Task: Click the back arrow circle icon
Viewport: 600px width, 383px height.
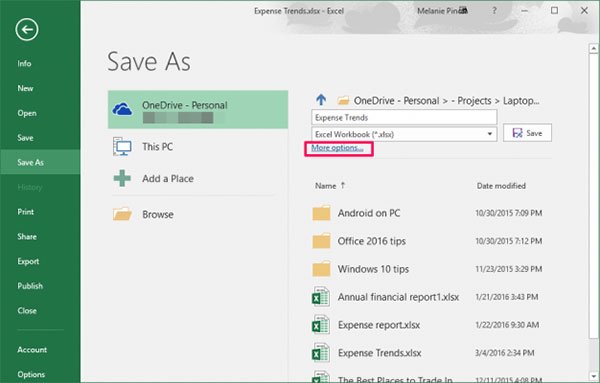Action: 27,29
